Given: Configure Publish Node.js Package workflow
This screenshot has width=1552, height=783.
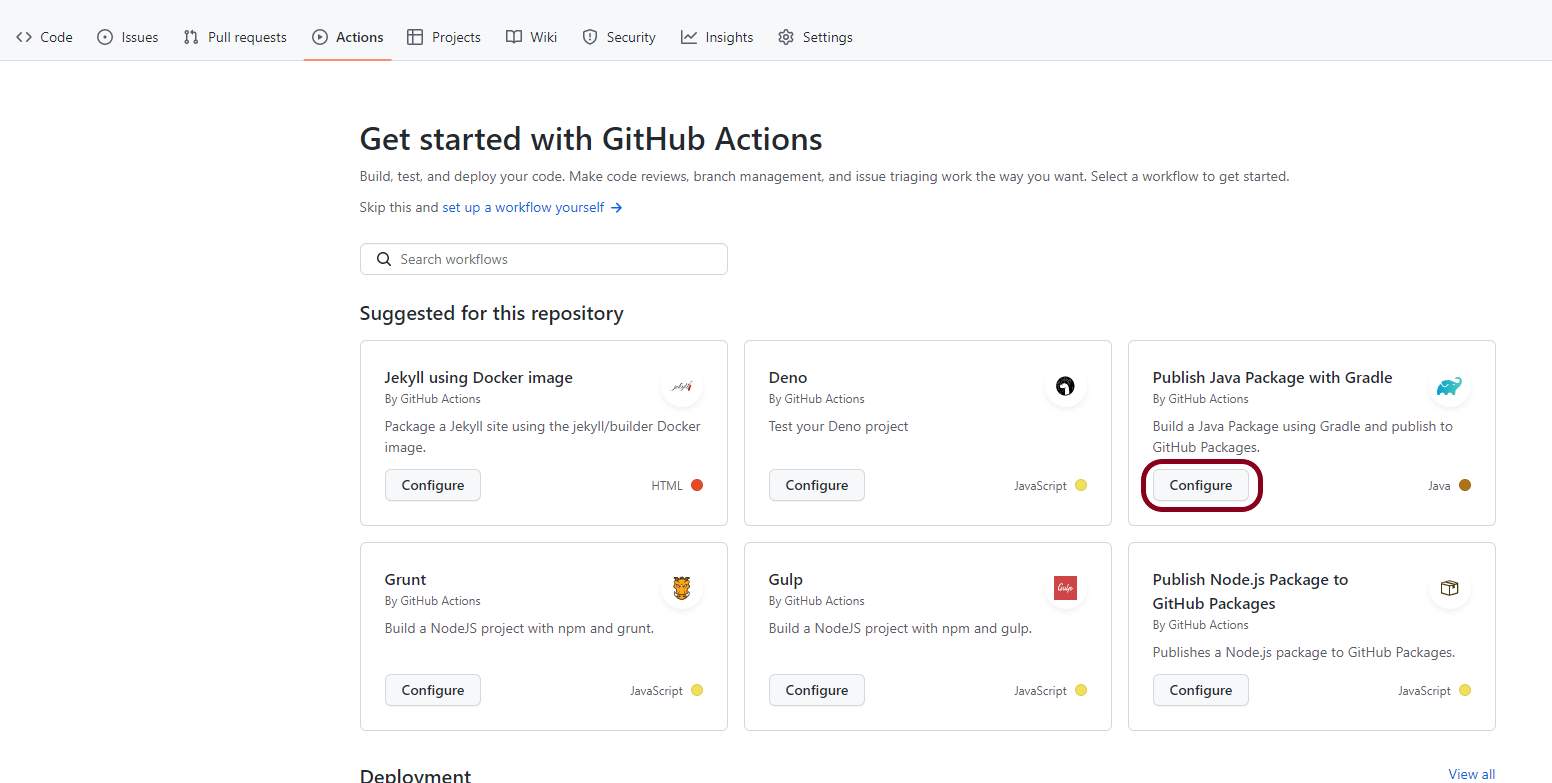Looking at the screenshot, I should [1201, 690].
